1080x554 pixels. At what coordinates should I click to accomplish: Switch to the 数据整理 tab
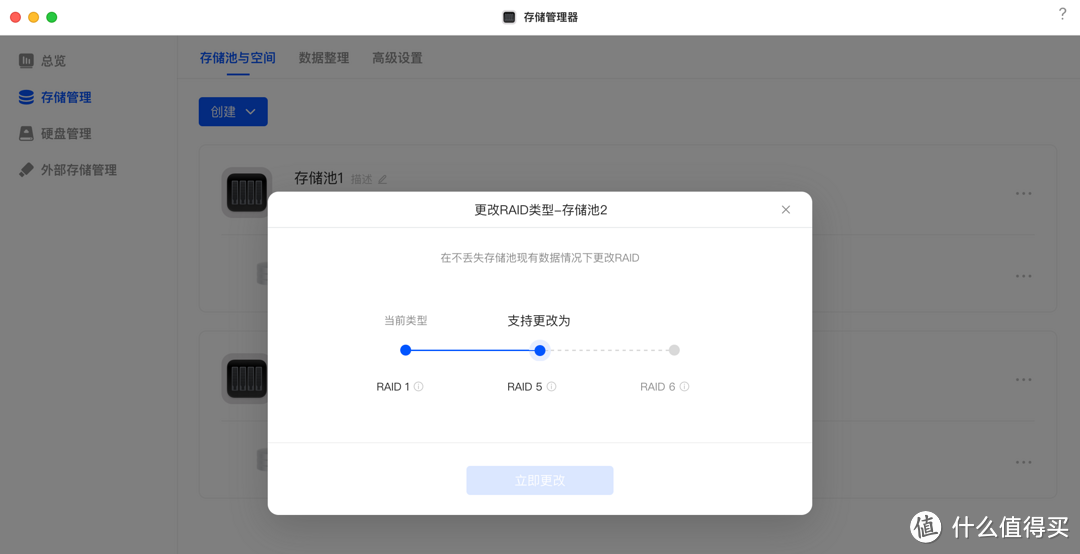coord(324,58)
